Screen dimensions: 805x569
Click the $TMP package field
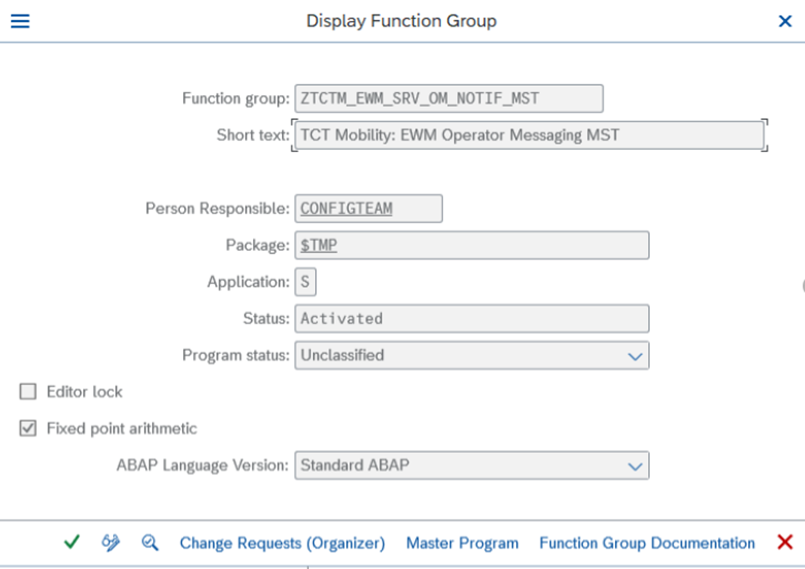471,245
